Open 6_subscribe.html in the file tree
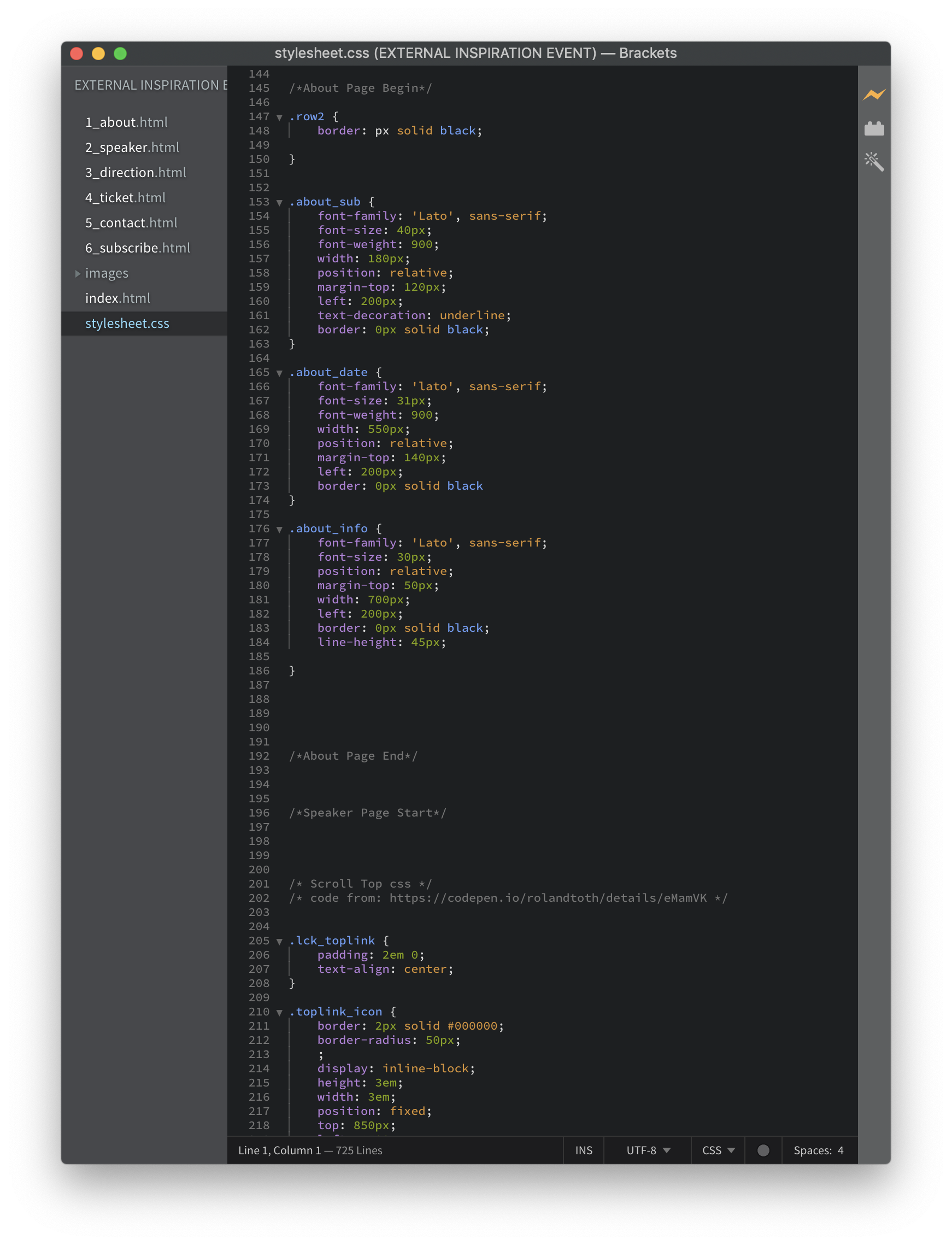 click(x=138, y=248)
